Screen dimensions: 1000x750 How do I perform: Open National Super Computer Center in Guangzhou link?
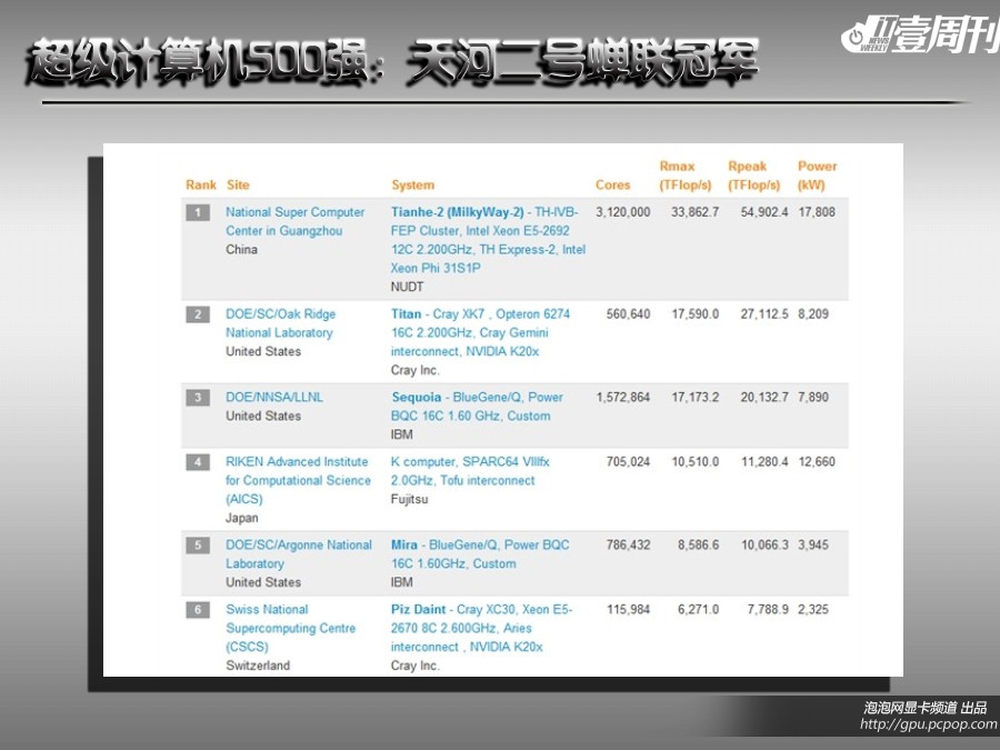click(x=295, y=221)
